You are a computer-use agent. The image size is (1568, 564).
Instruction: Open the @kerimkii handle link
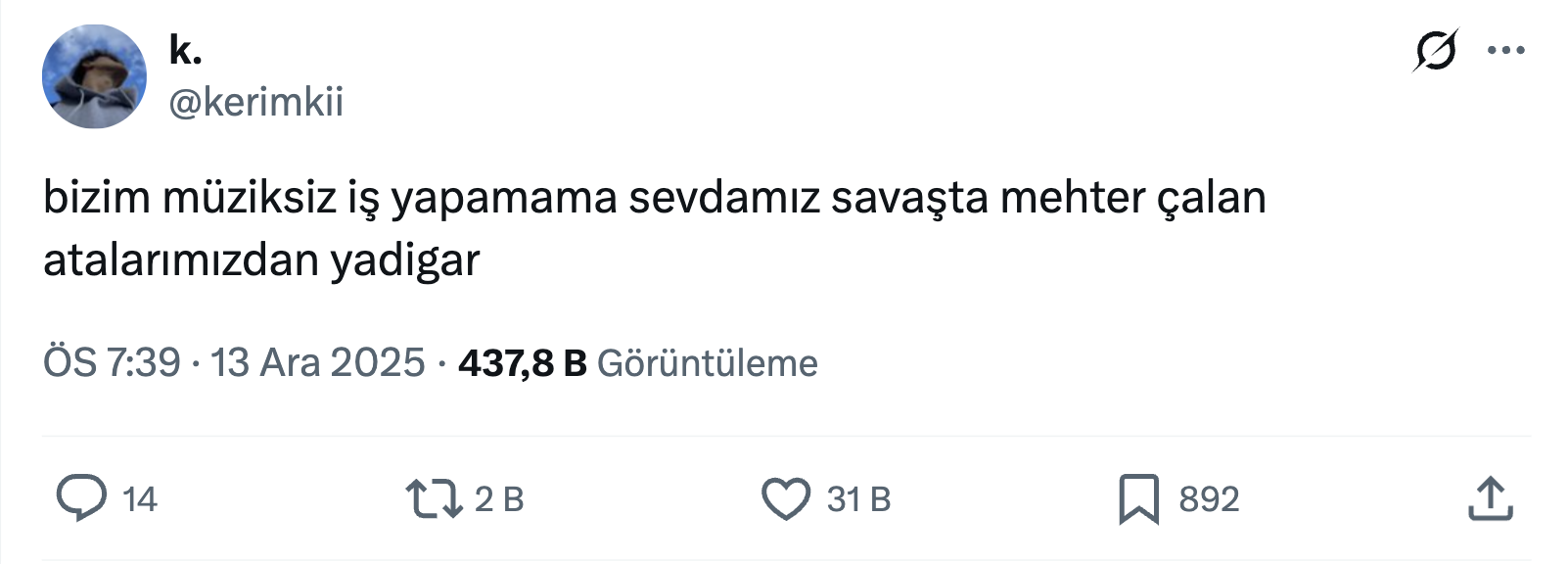coord(256,102)
